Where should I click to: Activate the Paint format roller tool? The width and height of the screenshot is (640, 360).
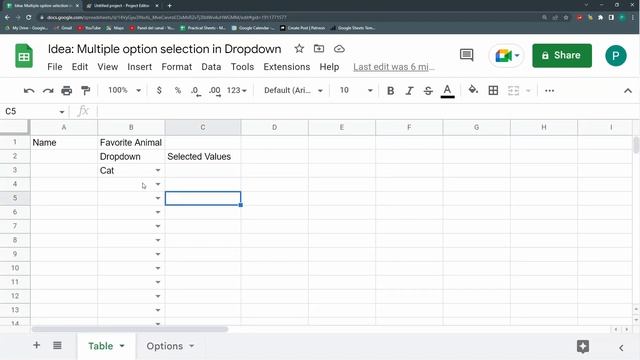coord(85,91)
